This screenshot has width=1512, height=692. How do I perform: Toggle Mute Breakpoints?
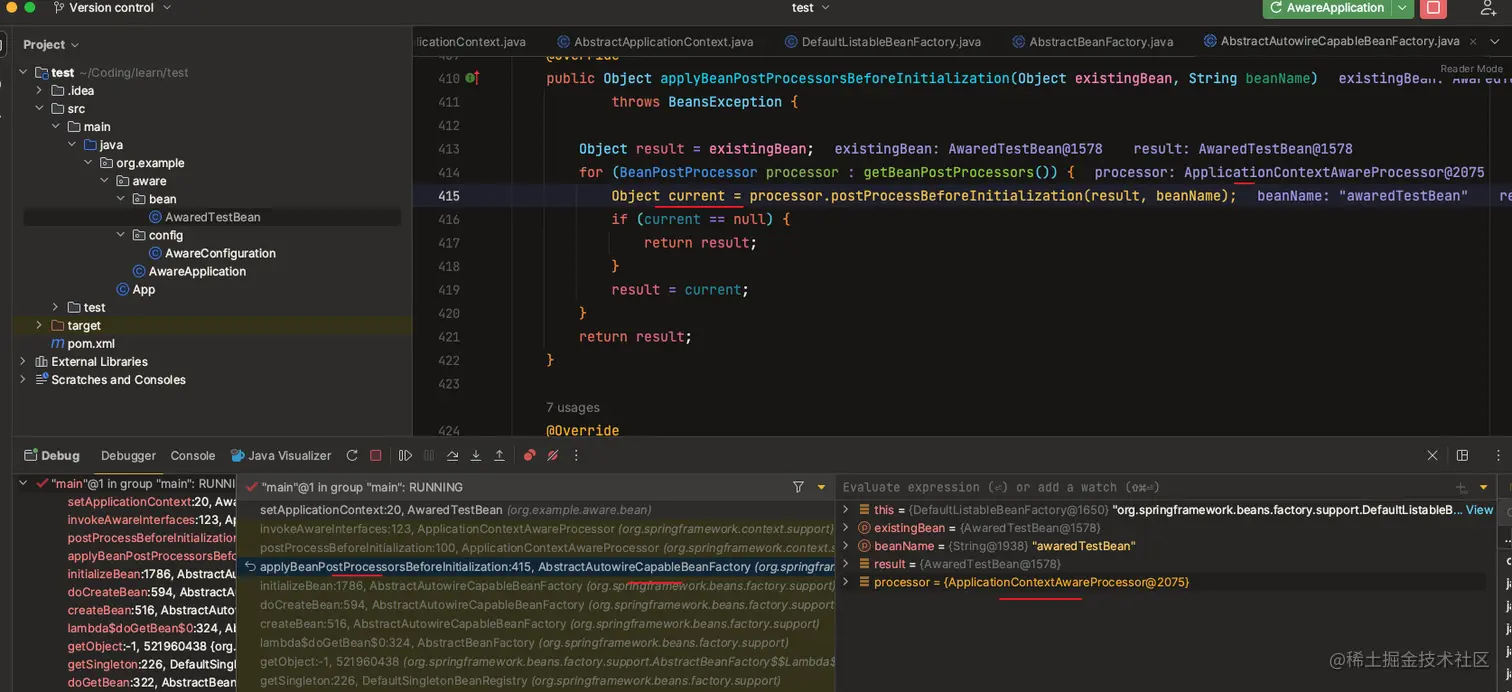(x=552, y=455)
